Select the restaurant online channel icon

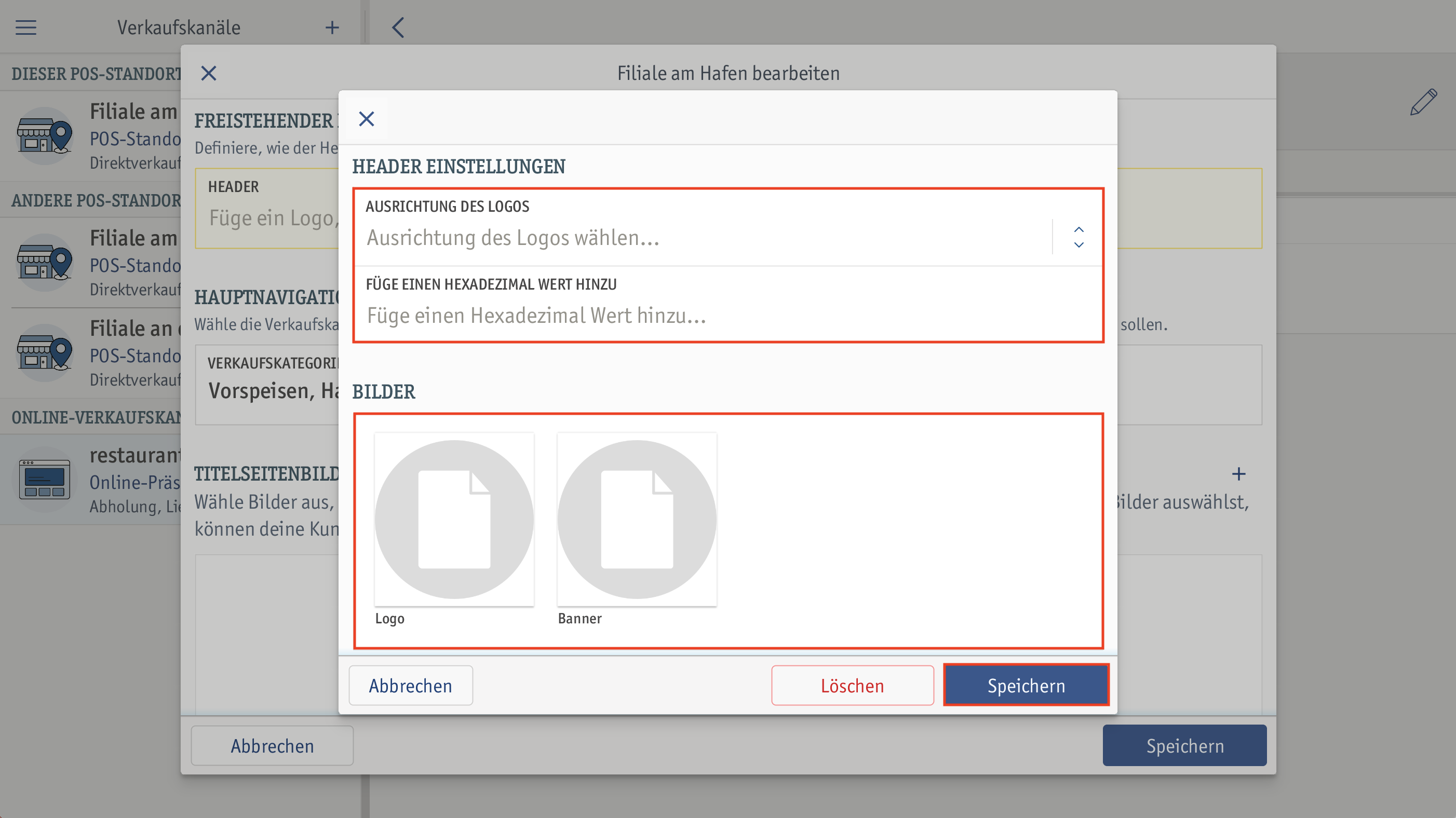(x=45, y=479)
